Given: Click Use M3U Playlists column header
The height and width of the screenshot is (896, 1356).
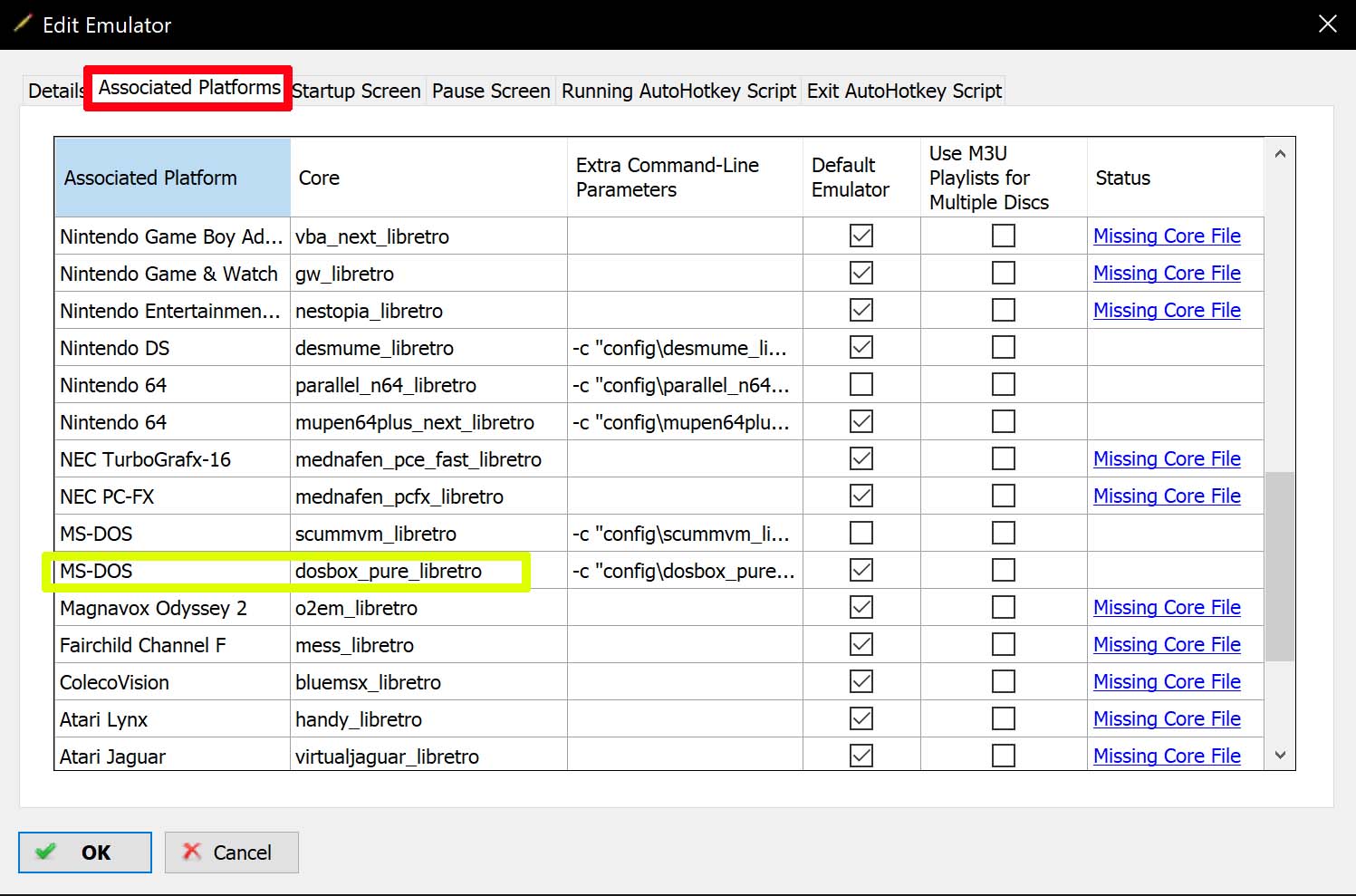Looking at the screenshot, I should coord(1004,178).
